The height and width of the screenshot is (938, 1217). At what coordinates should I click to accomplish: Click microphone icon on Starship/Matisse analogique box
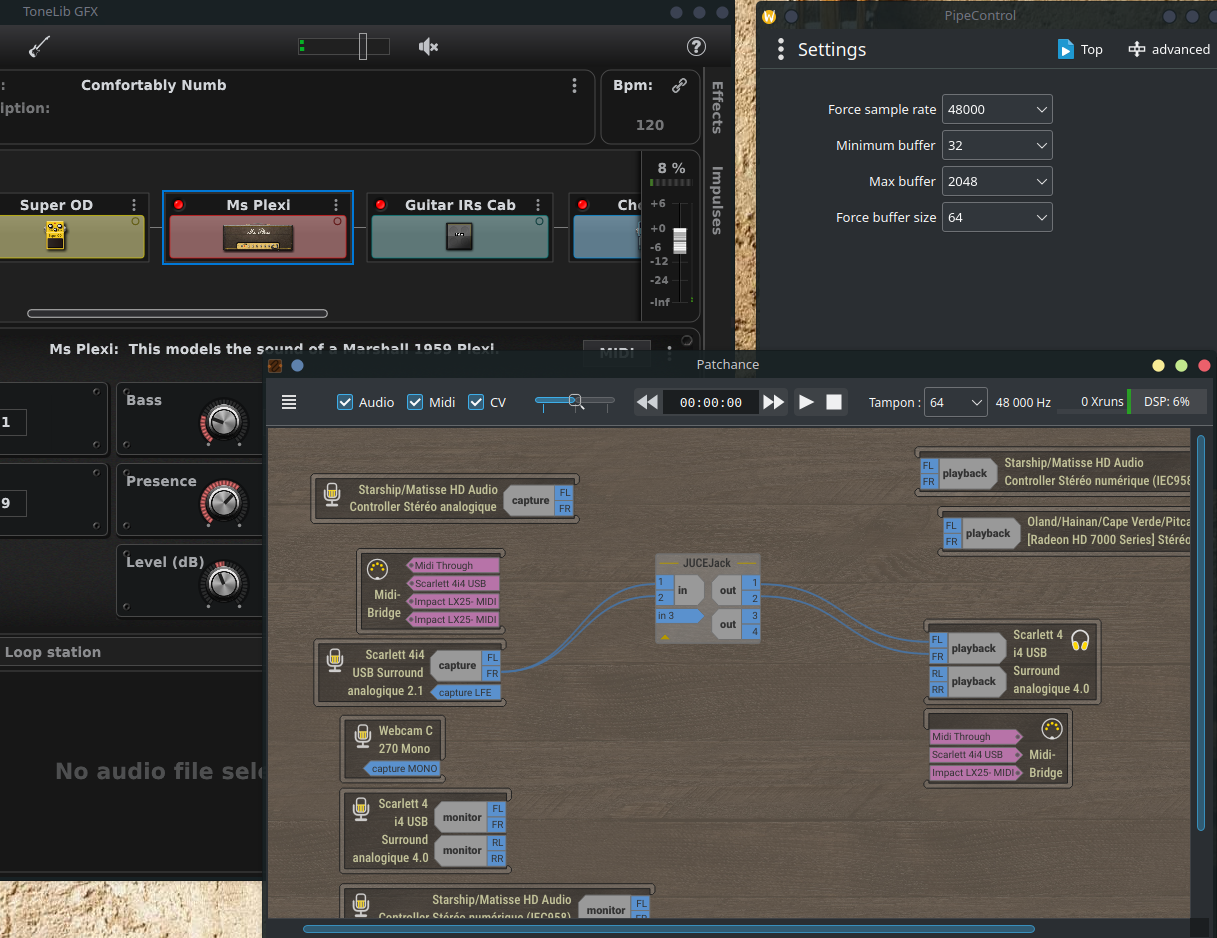pos(332,494)
